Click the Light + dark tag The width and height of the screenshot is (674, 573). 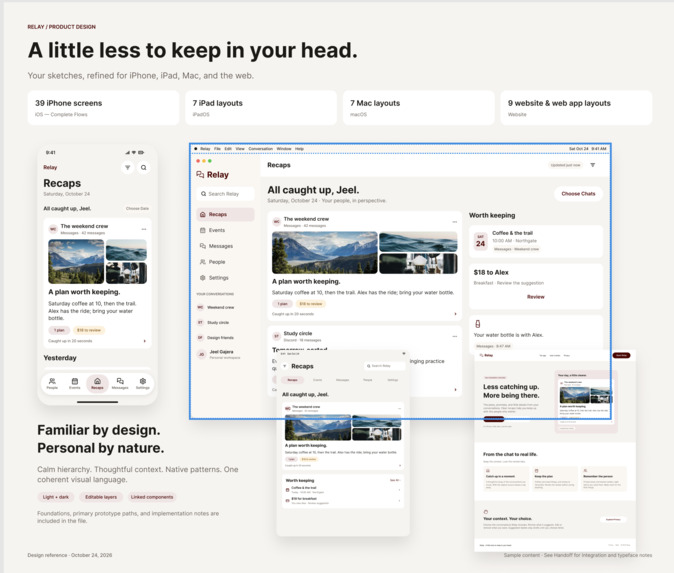pyautogui.click(x=56, y=497)
